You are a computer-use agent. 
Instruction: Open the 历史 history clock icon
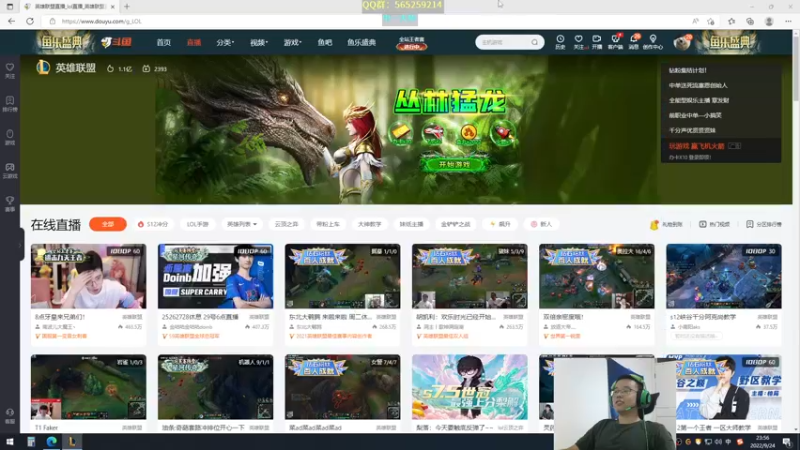[560, 42]
